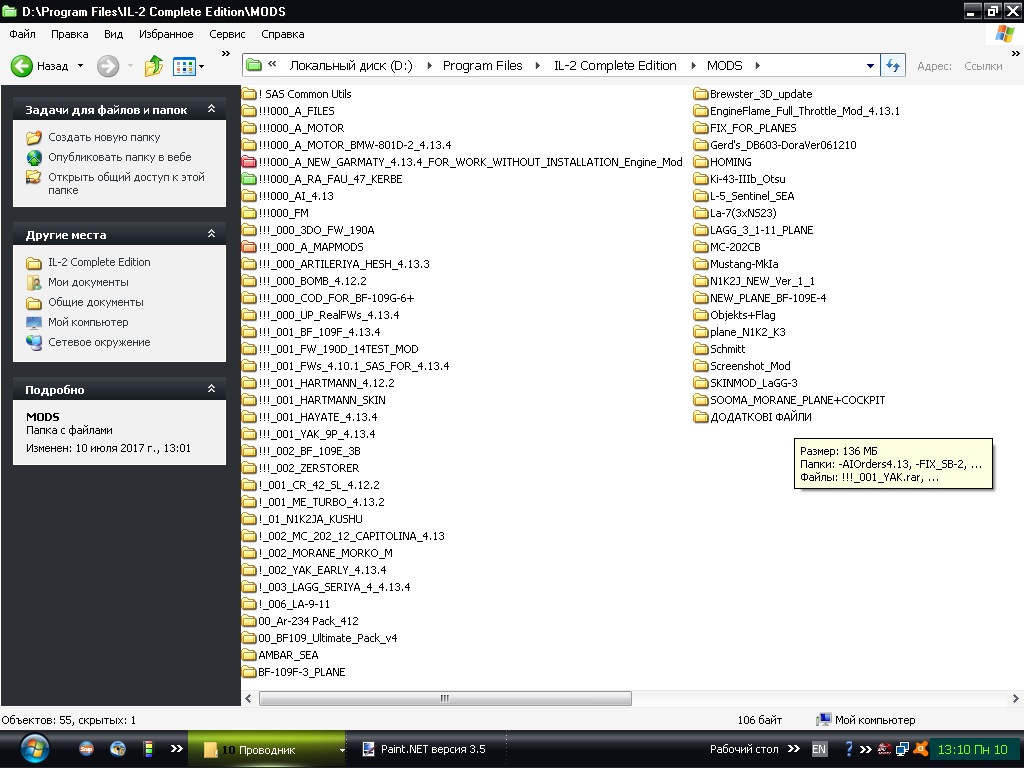Click the Сетевое окружение icon

[34, 342]
